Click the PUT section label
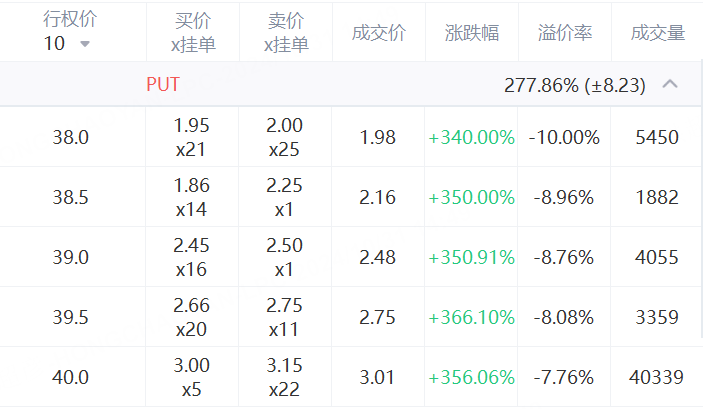 tap(162, 85)
